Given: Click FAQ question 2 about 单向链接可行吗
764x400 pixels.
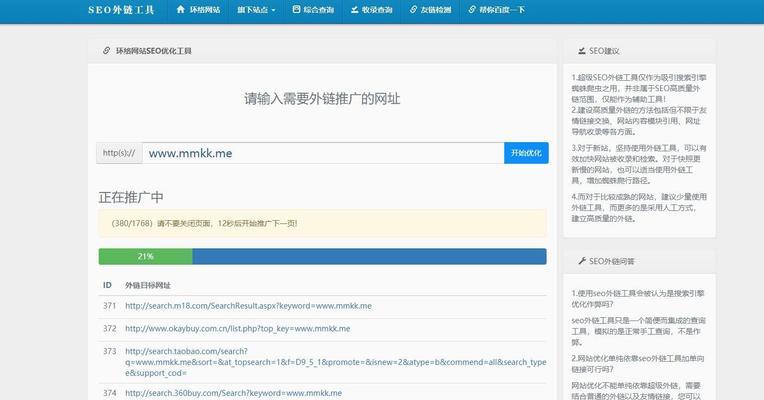Looking at the screenshot, I should coord(638,364).
